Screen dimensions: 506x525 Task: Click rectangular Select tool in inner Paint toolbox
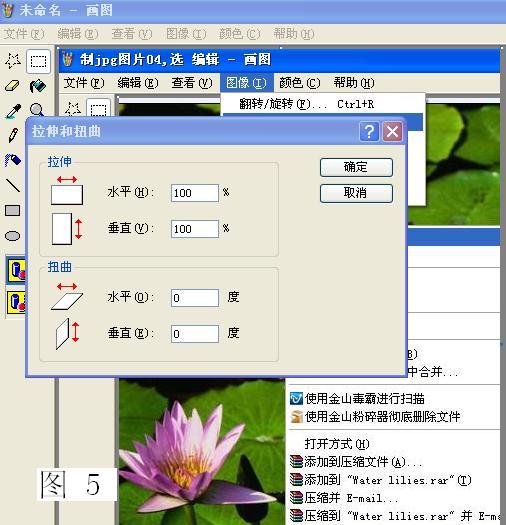pyautogui.click(x=98, y=108)
